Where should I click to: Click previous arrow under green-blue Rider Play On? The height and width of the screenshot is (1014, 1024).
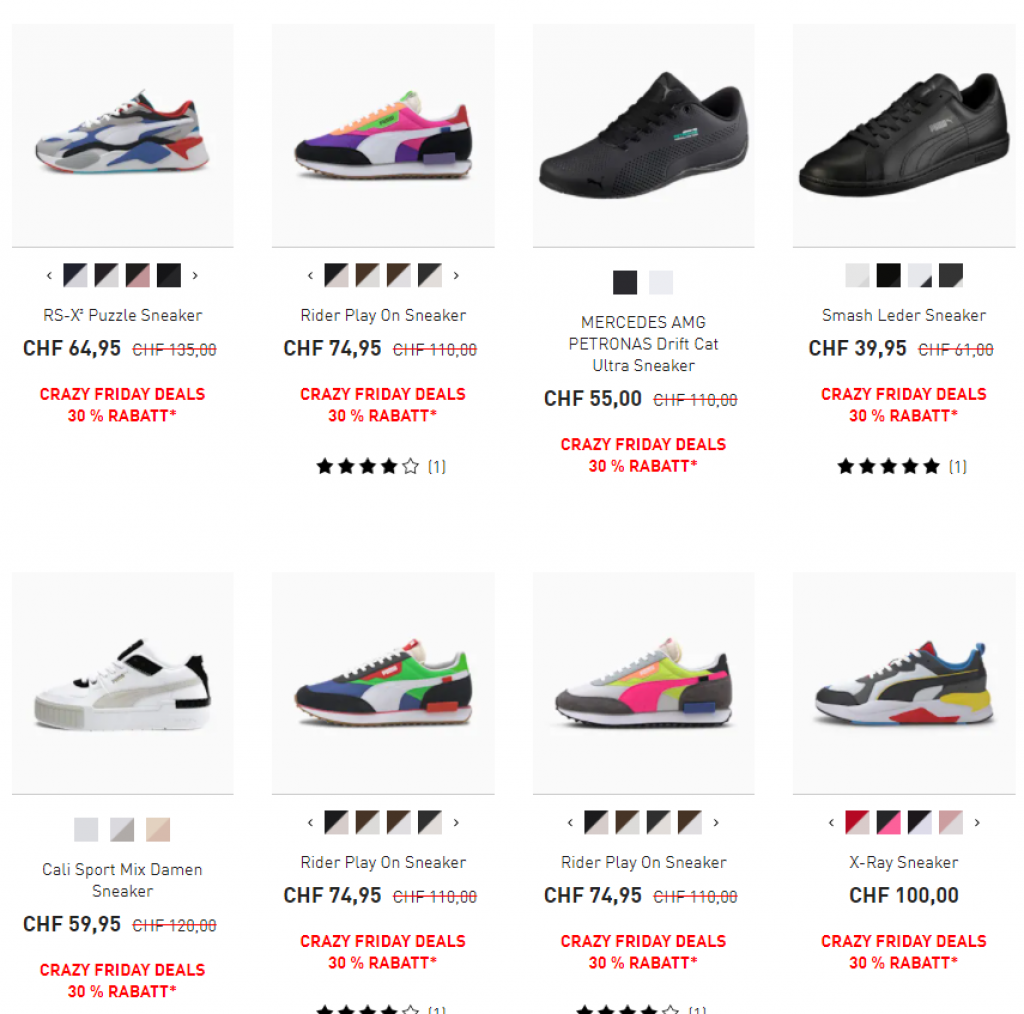(310, 823)
